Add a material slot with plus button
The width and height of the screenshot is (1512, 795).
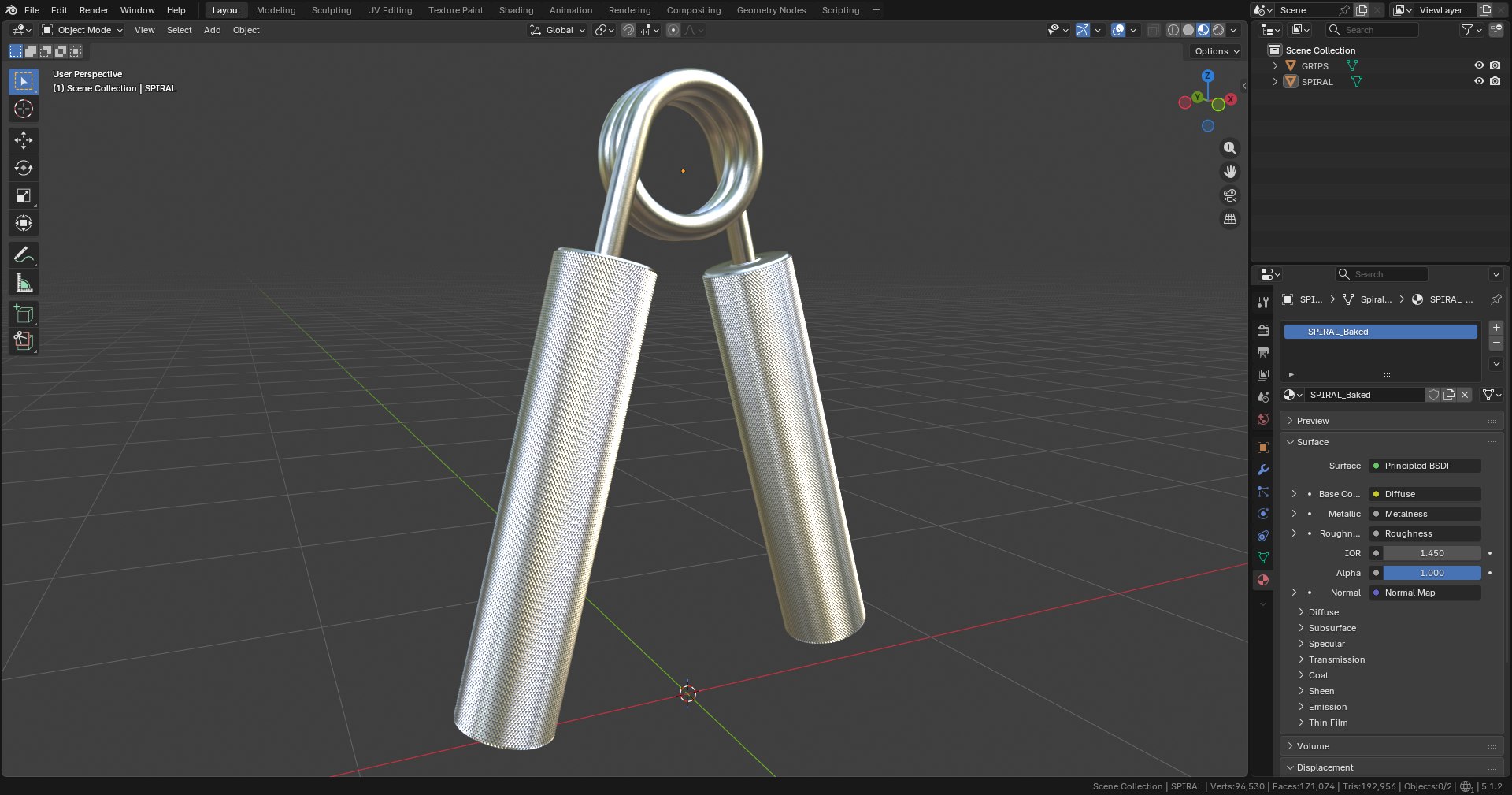[x=1496, y=327]
